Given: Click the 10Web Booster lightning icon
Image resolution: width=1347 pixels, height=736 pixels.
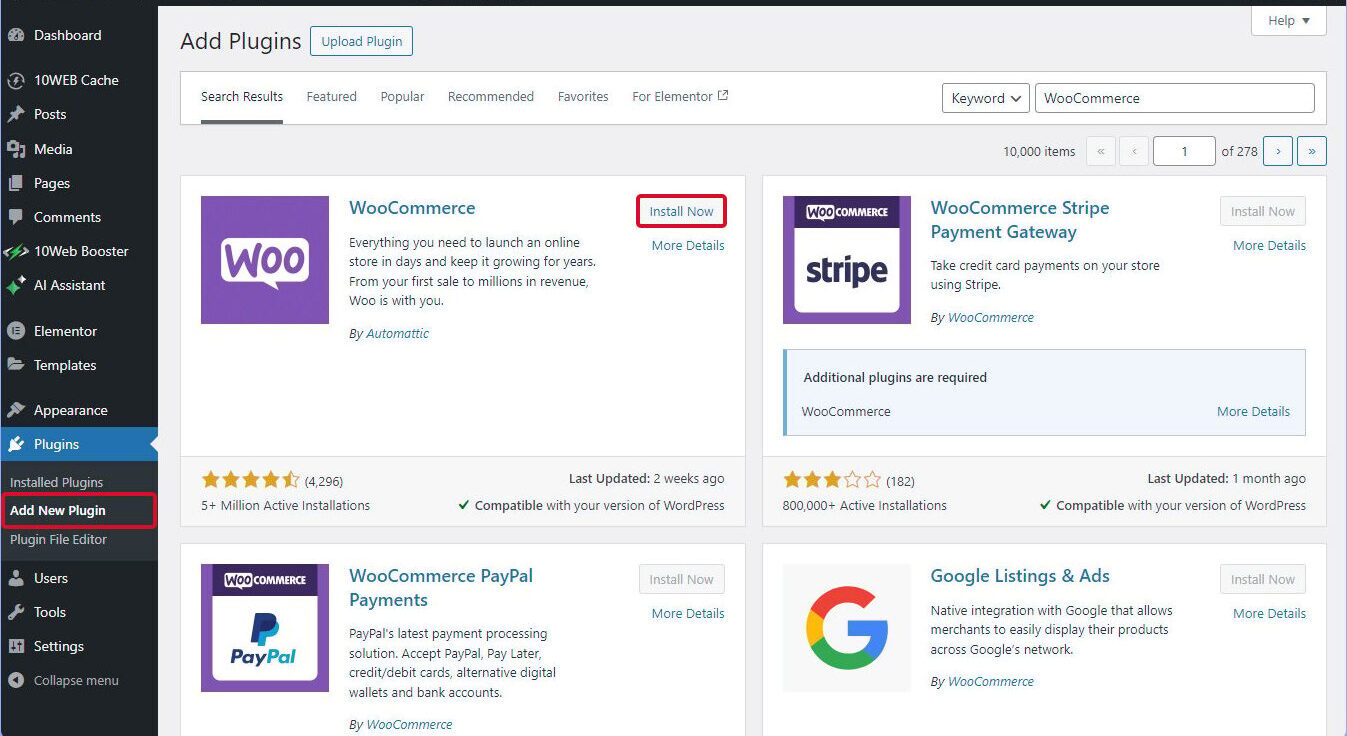Looking at the screenshot, I should pyautogui.click(x=16, y=251).
